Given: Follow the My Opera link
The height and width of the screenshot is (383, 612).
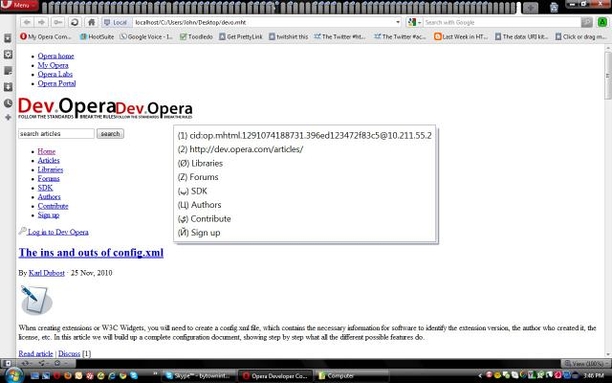Looking at the screenshot, I should click(53, 65).
